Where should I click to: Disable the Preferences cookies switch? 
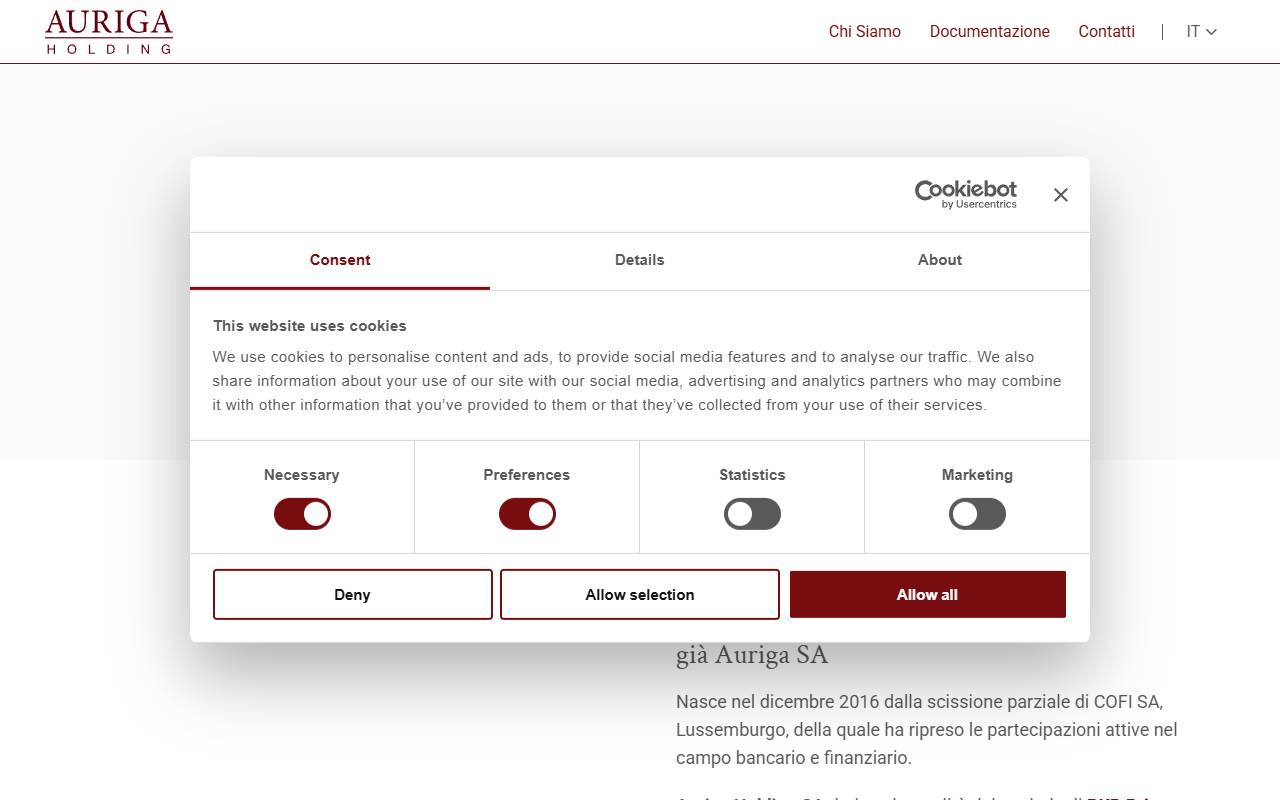[x=527, y=514]
